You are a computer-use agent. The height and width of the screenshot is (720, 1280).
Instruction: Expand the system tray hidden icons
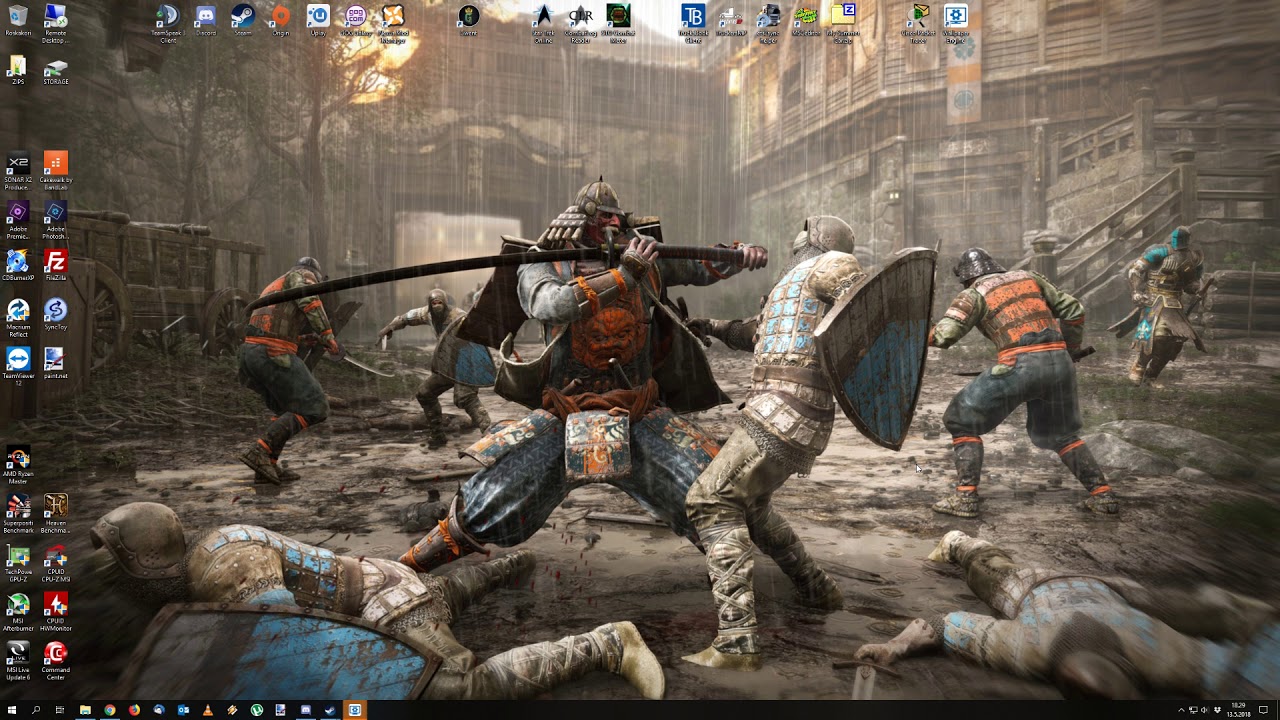coord(1181,710)
